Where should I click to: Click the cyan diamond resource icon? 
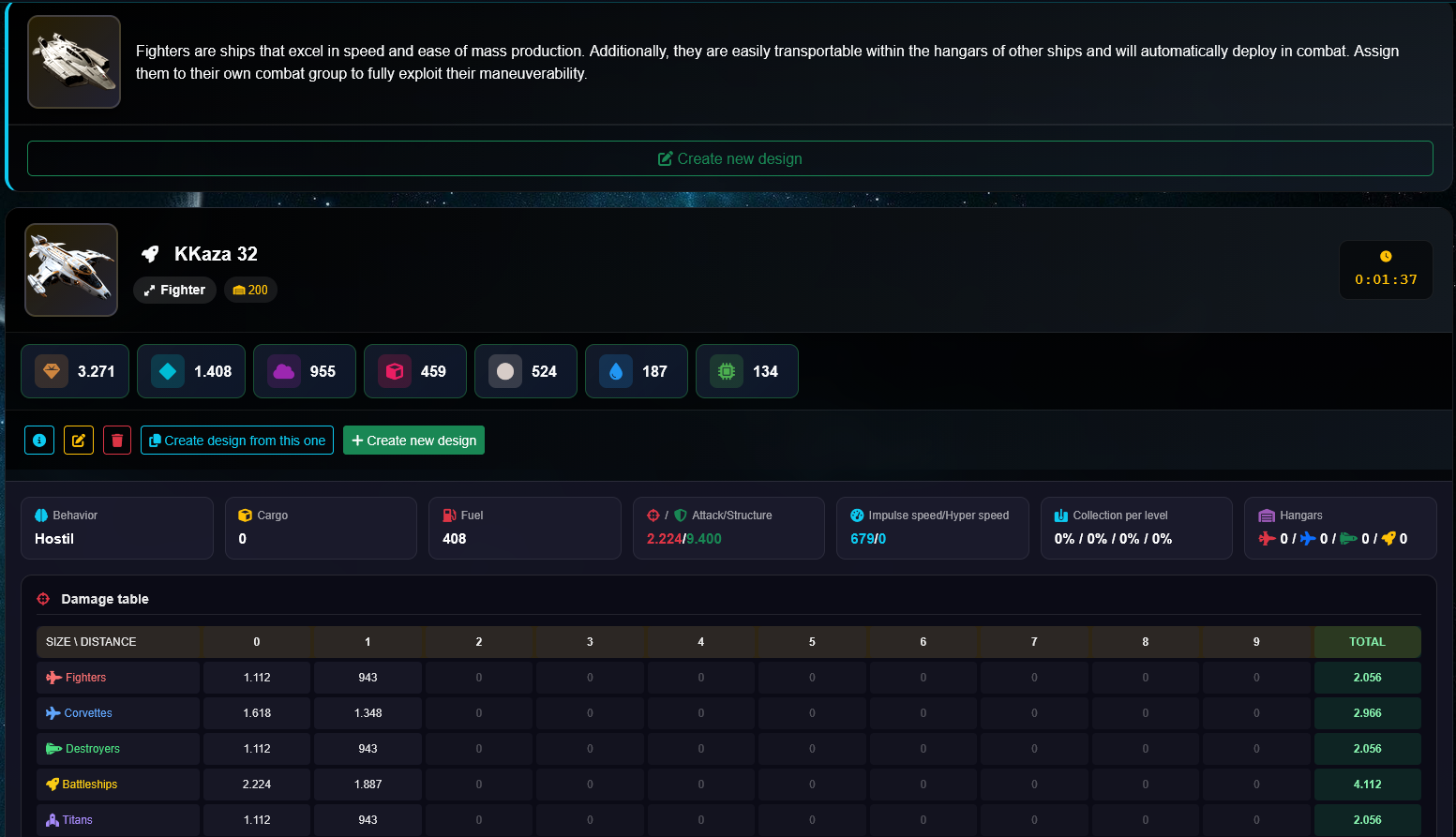[x=168, y=371]
